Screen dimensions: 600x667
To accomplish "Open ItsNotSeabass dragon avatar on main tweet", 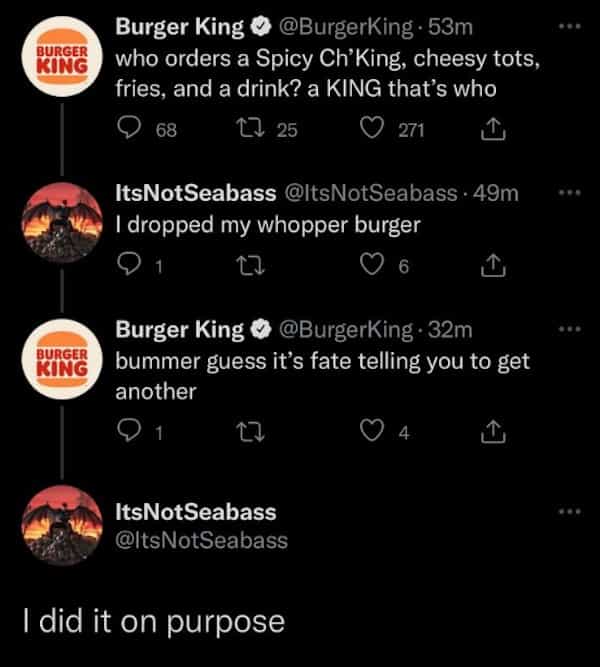I will click(x=62, y=529).
